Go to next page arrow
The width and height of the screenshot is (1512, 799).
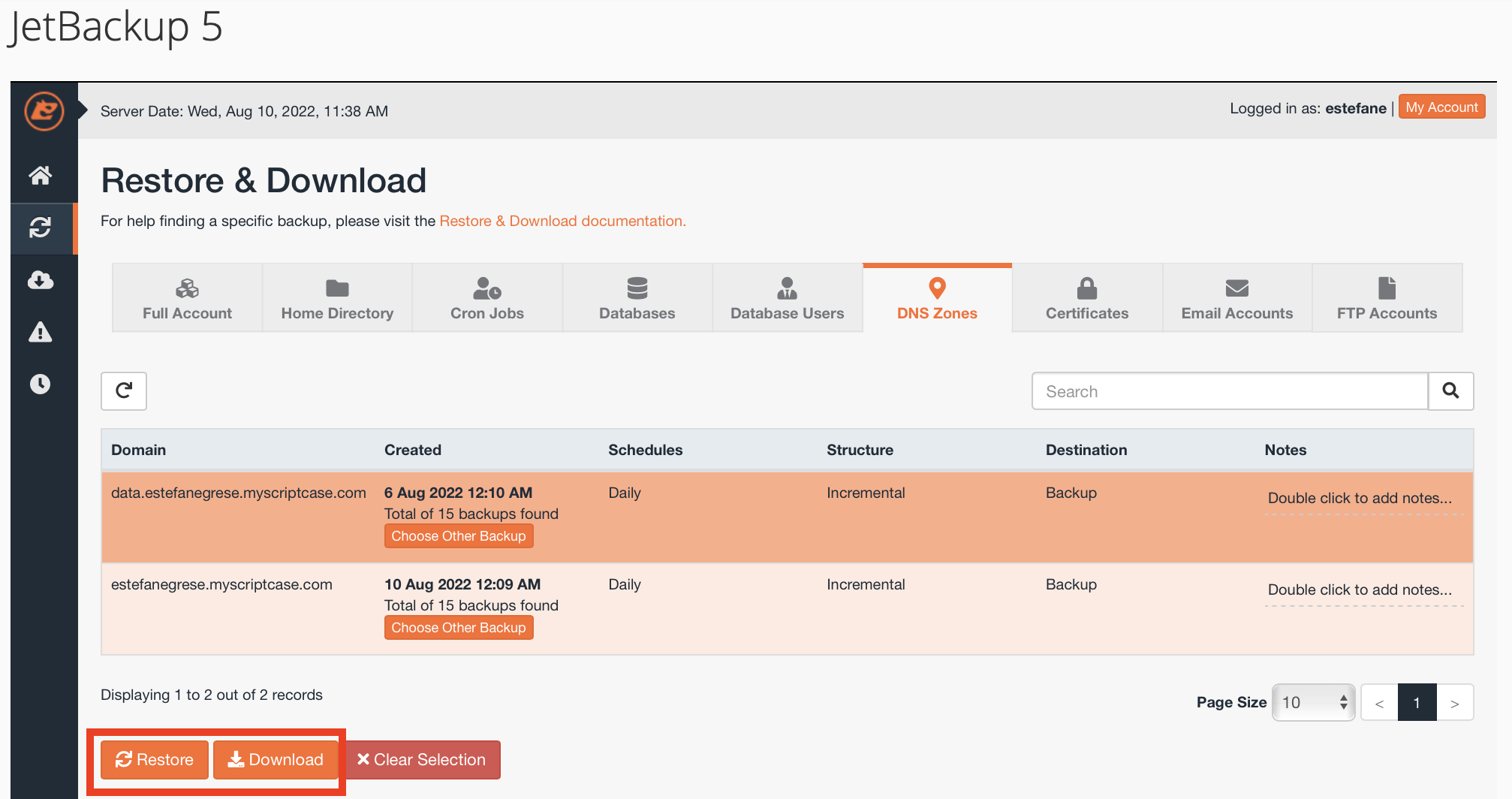1455,703
